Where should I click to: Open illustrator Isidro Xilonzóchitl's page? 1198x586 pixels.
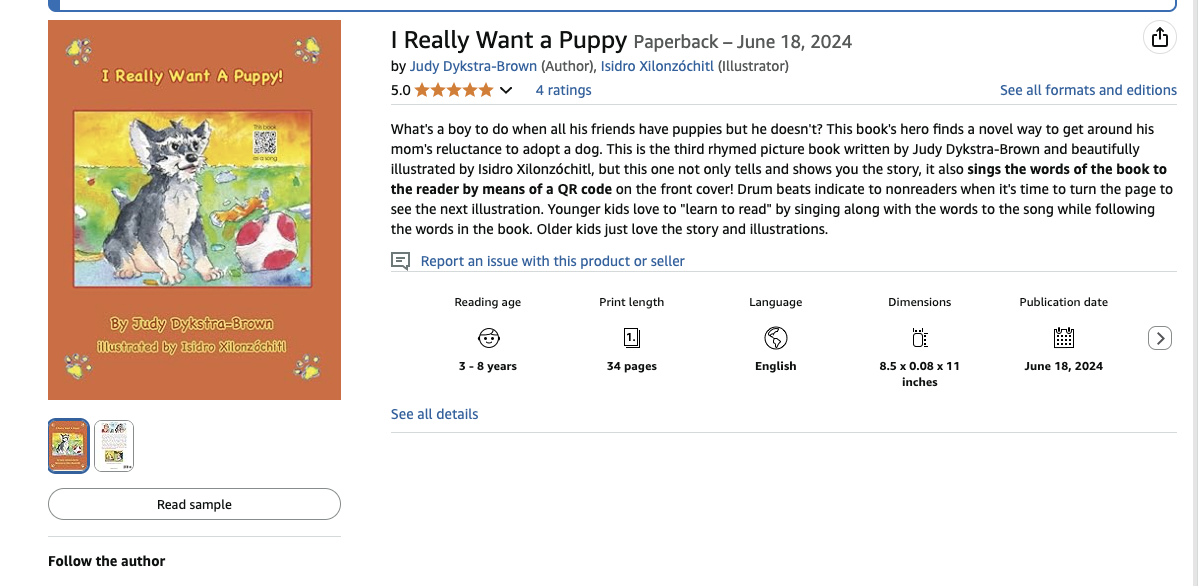(657, 66)
